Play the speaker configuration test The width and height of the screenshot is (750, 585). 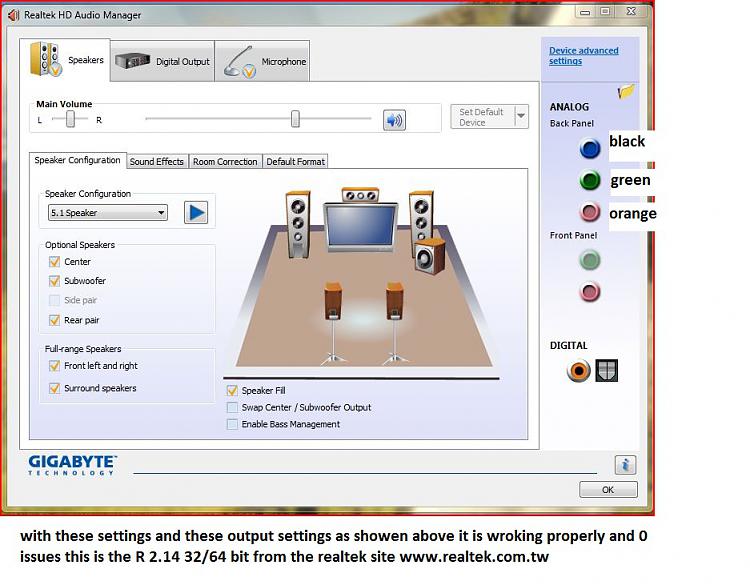point(196,212)
